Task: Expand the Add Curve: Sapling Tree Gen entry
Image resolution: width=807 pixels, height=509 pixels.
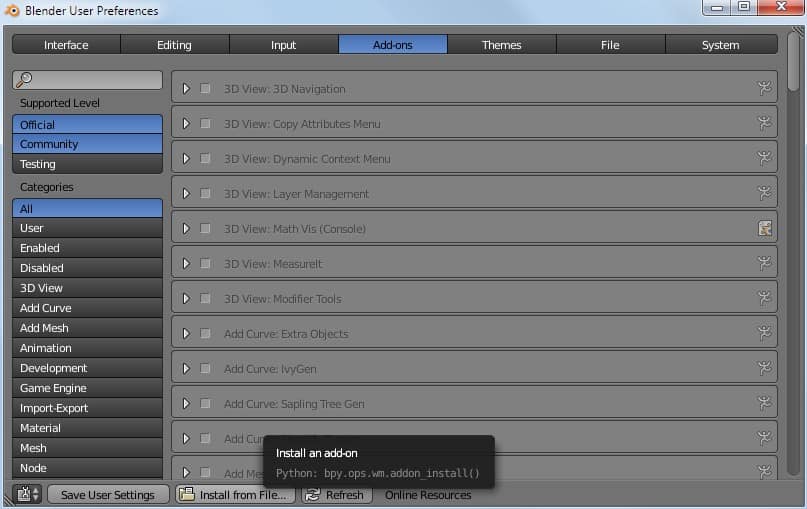Action: (x=186, y=404)
